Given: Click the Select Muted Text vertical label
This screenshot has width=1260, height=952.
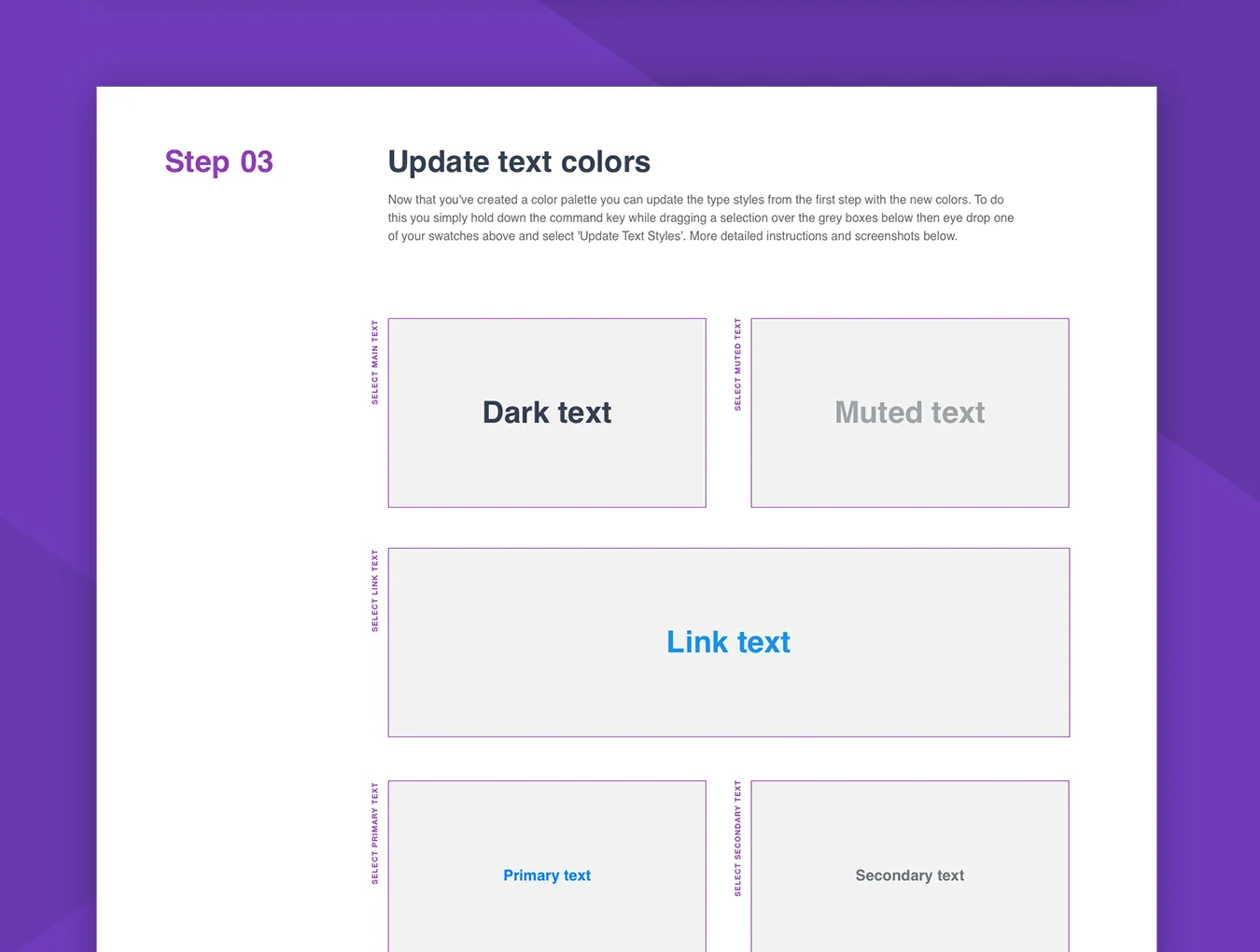Looking at the screenshot, I should pos(738,365).
